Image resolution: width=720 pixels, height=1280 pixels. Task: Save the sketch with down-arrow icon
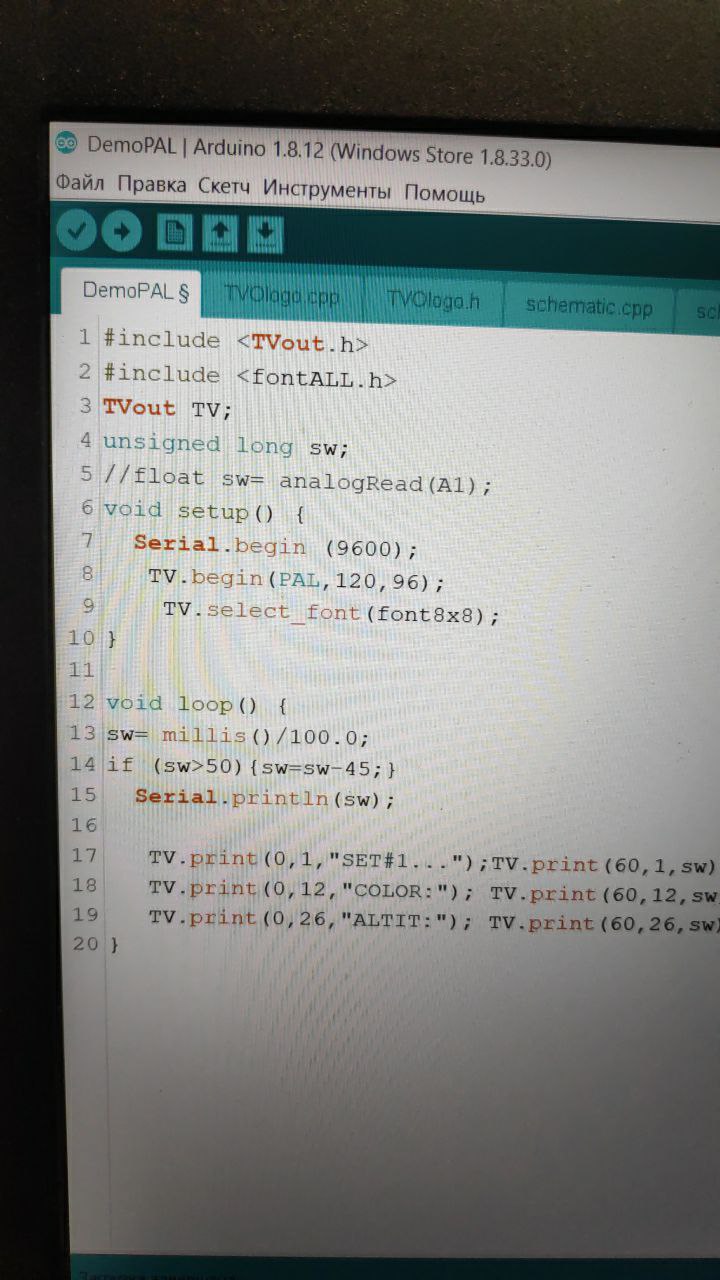coord(265,235)
